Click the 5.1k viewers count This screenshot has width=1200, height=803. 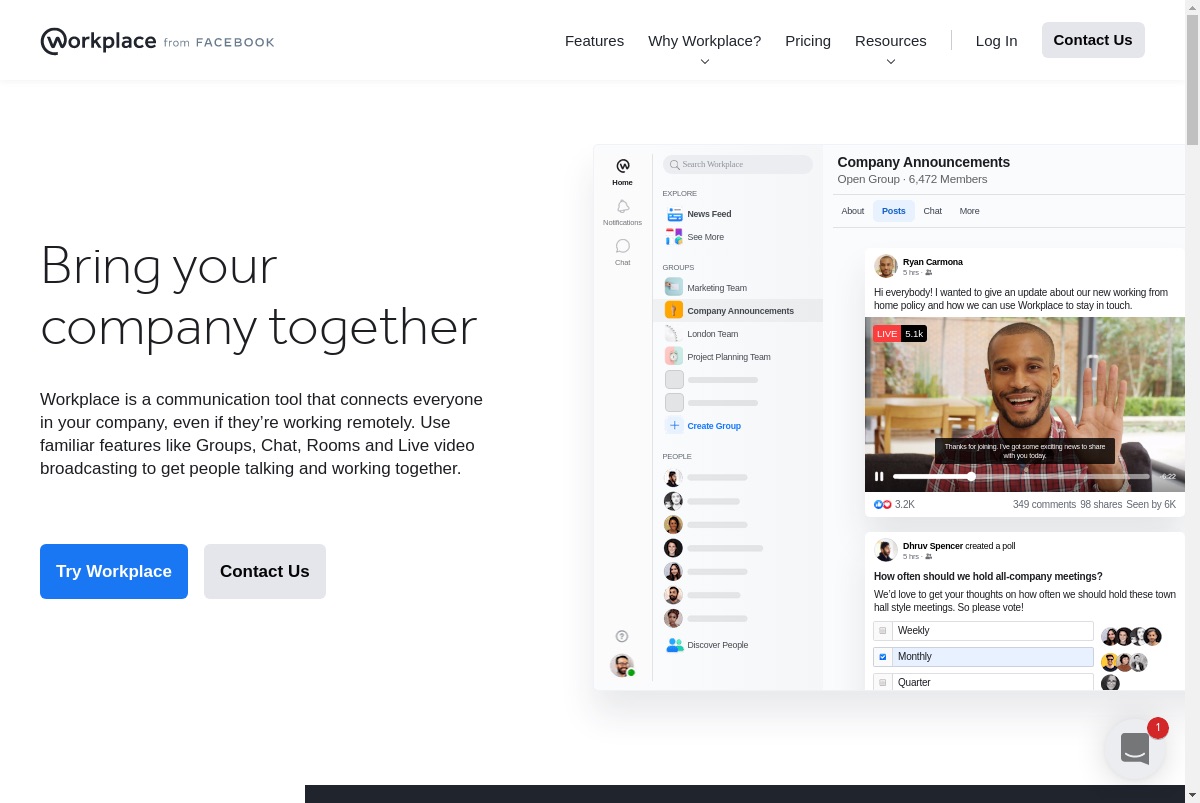click(x=914, y=334)
